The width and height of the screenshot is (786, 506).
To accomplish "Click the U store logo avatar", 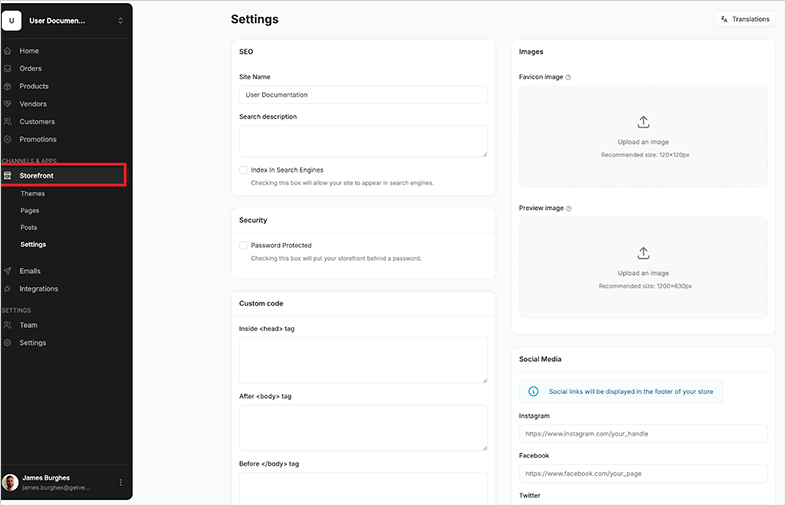I will 12,21.
